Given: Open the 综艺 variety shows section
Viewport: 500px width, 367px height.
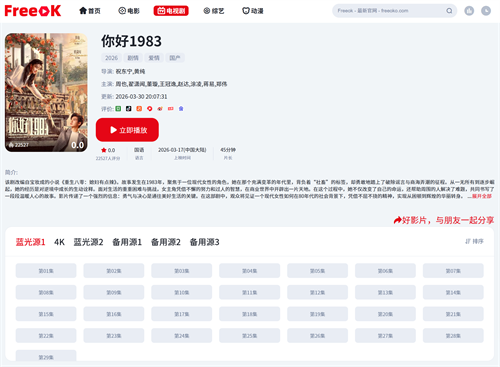Looking at the screenshot, I should [214, 11].
